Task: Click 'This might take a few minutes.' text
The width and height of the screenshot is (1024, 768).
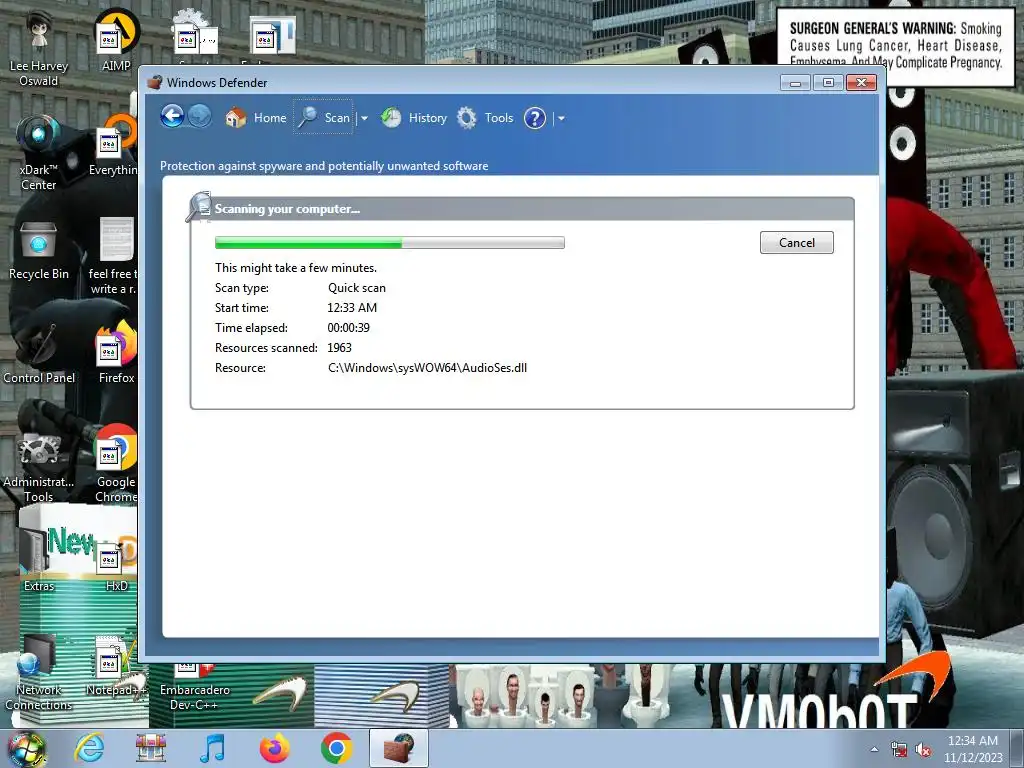Action: (x=296, y=268)
